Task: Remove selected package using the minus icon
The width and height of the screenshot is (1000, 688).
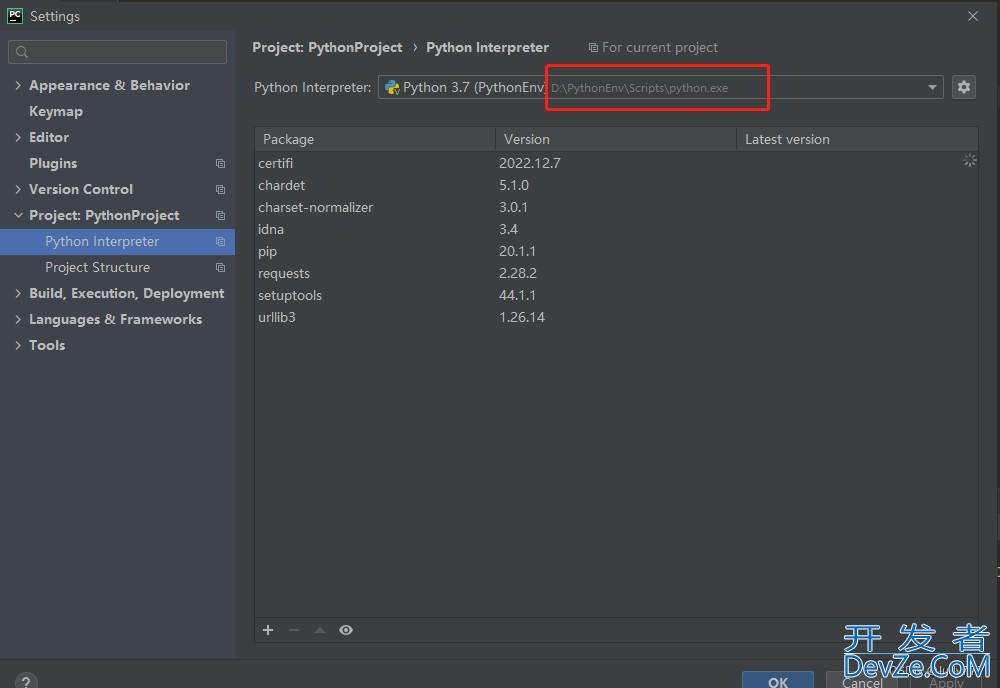Action: click(x=293, y=630)
